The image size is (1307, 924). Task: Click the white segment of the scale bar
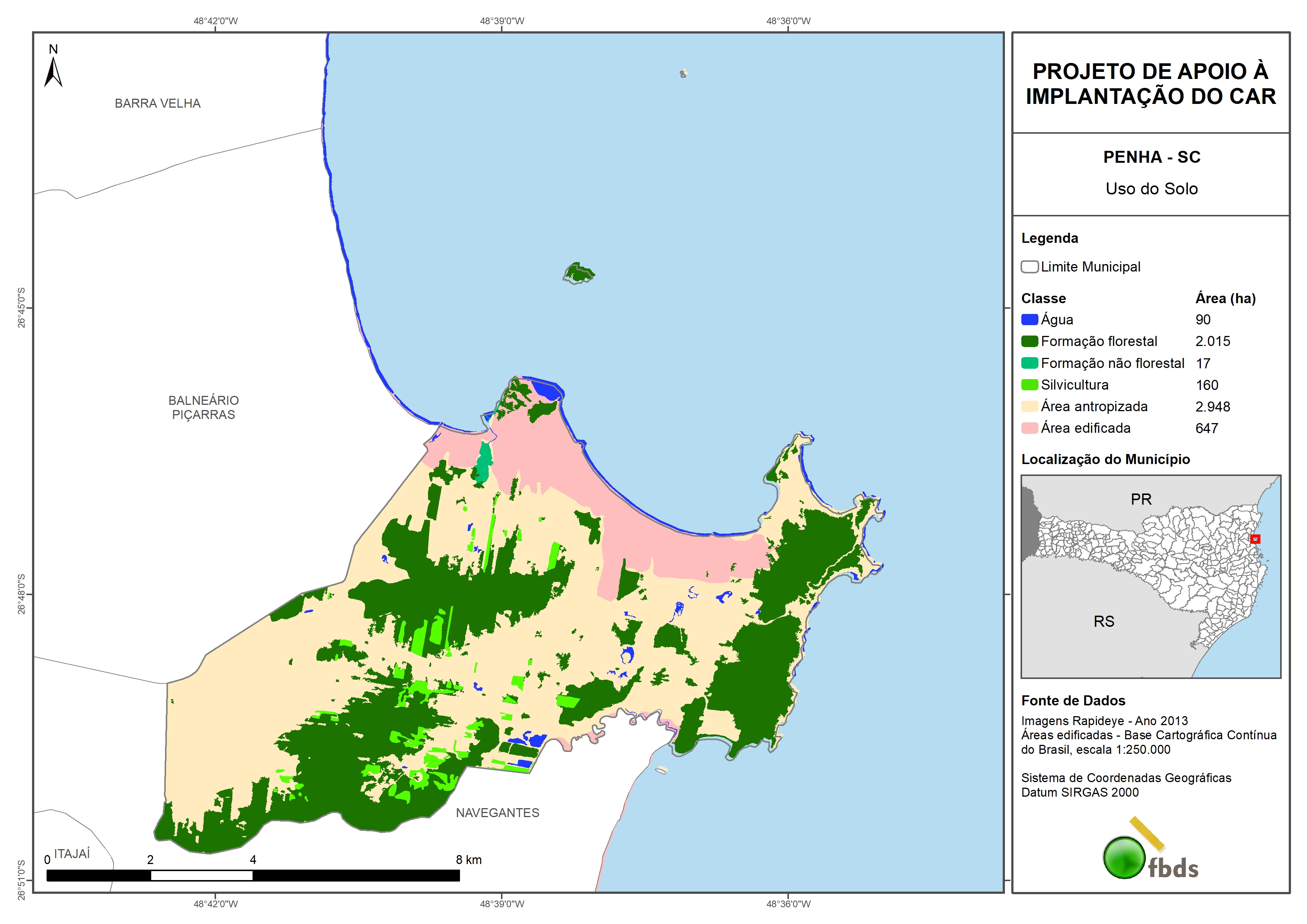202,876
